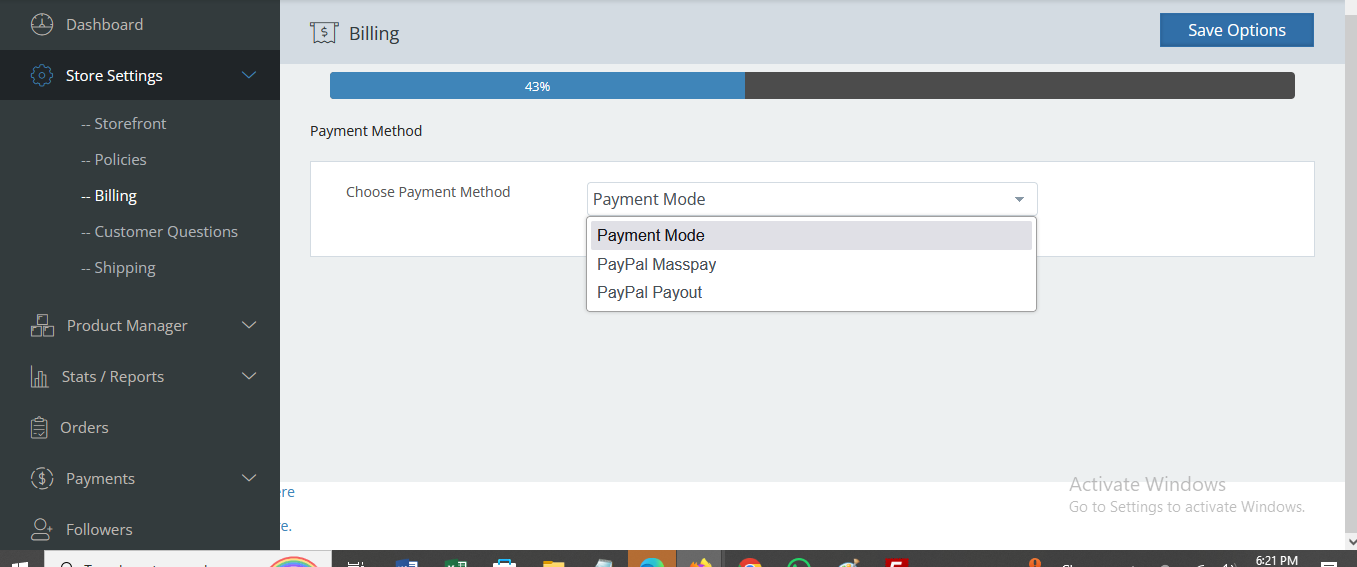Viewport: 1357px width, 567px height.
Task: Expand the Product Manager chevron
Action: (249, 325)
